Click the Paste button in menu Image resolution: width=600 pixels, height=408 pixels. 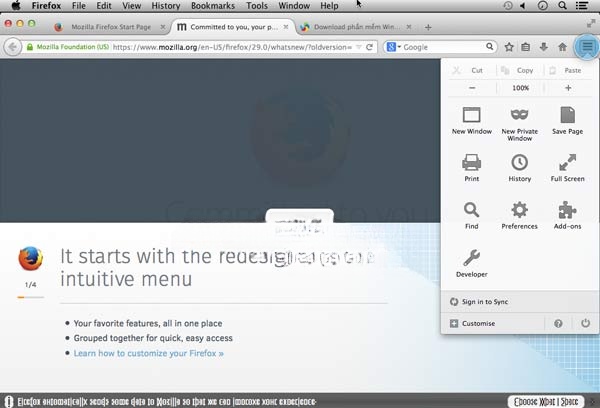pyautogui.click(x=568, y=70)
